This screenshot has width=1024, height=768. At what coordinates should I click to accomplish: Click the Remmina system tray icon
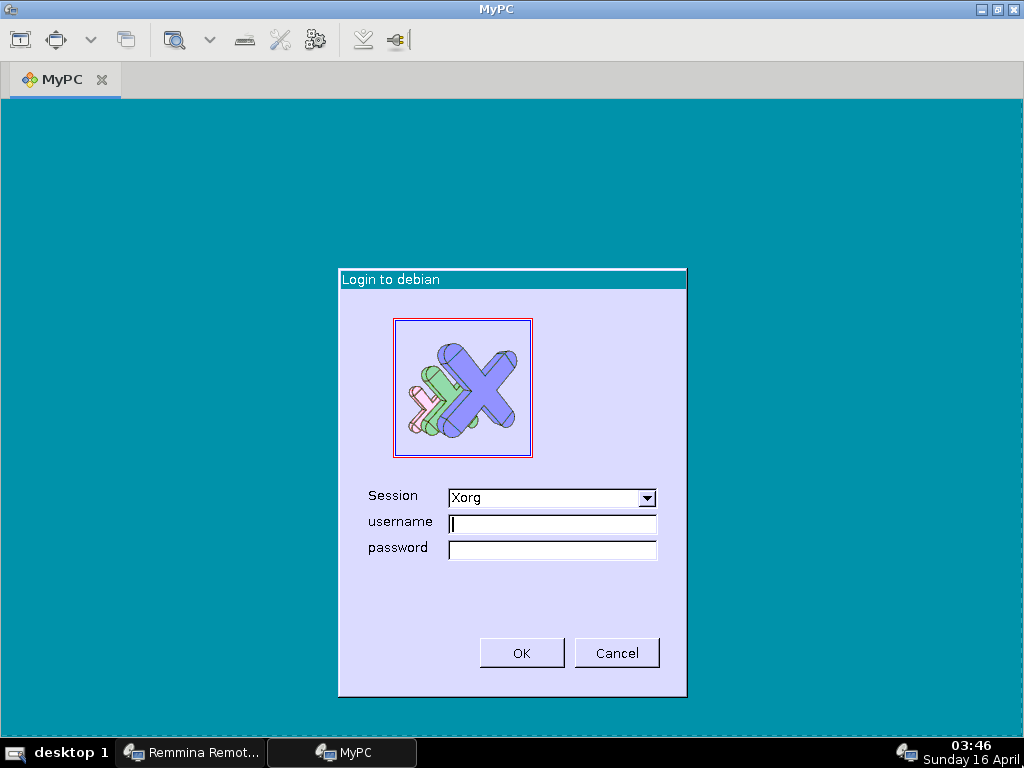pos(906,753)
